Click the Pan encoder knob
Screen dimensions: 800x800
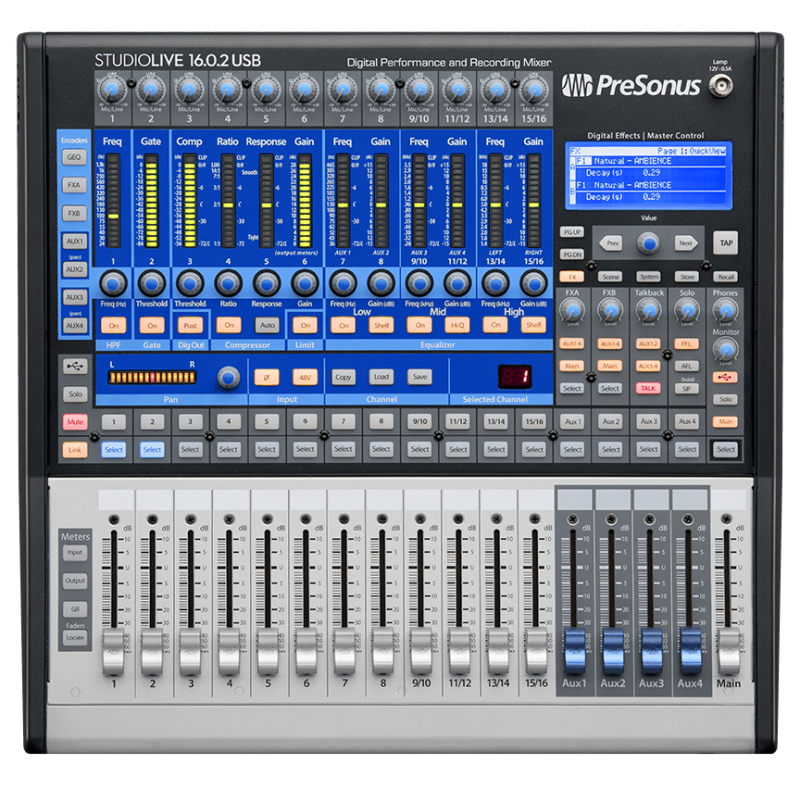pyautogui.click(x=229, y=378)
